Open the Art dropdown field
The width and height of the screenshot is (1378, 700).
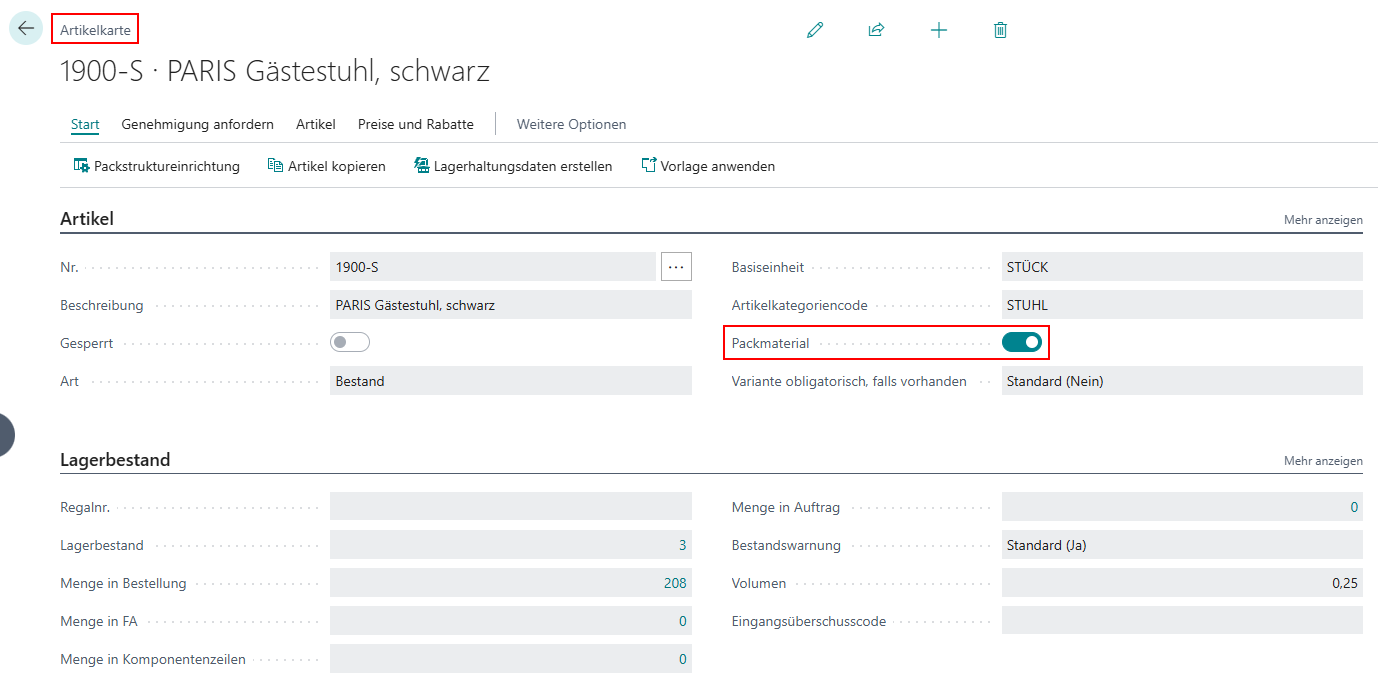[x=511, y=381]
